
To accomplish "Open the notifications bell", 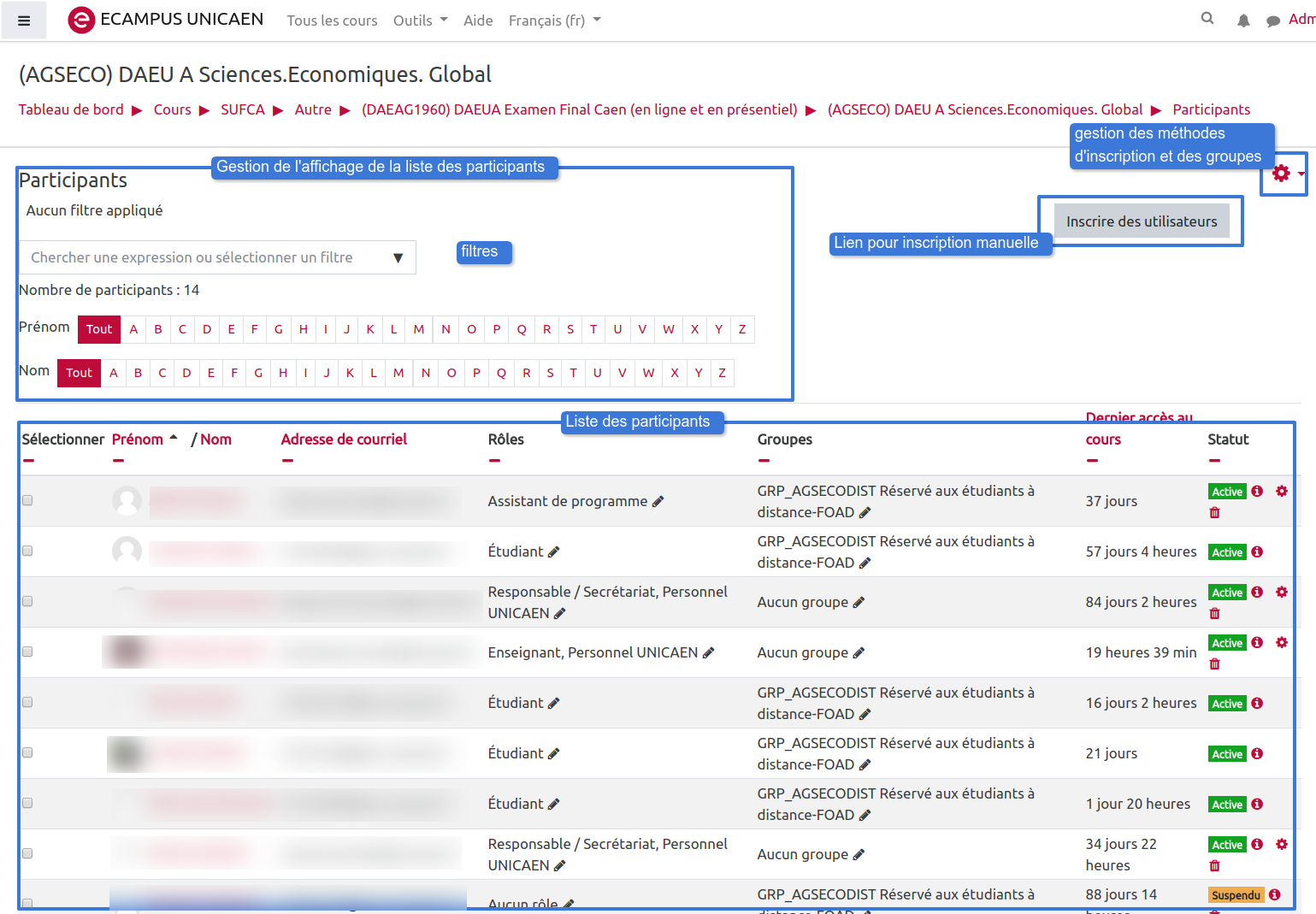I will (1243, 21).
